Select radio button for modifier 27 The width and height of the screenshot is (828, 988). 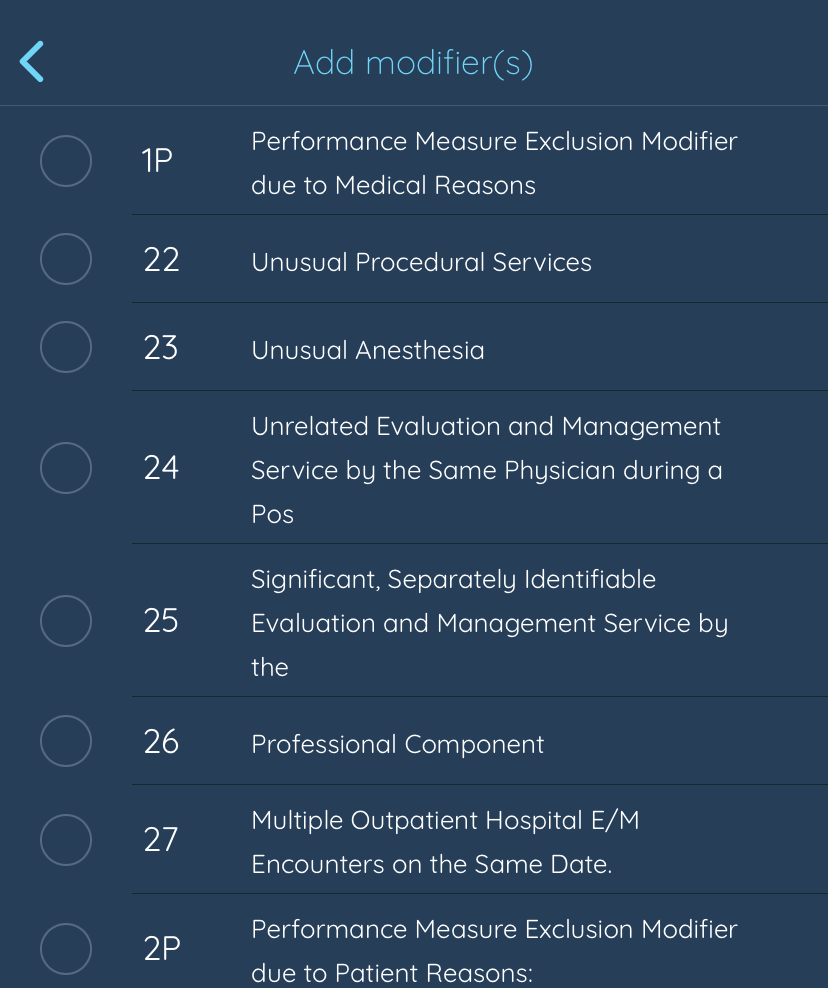[x=66, y=840]
